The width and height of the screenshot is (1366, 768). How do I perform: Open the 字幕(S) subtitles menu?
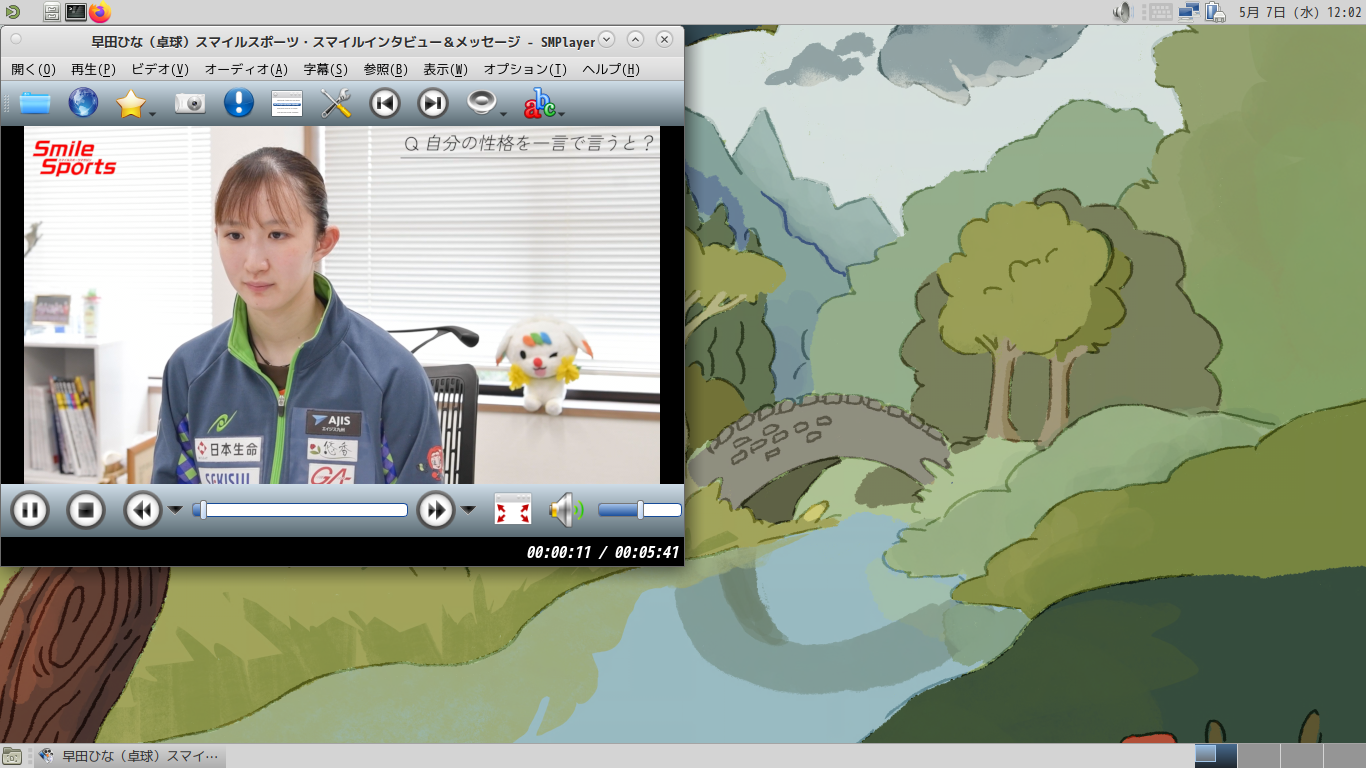pyautogui.click(x=325, y=70)
